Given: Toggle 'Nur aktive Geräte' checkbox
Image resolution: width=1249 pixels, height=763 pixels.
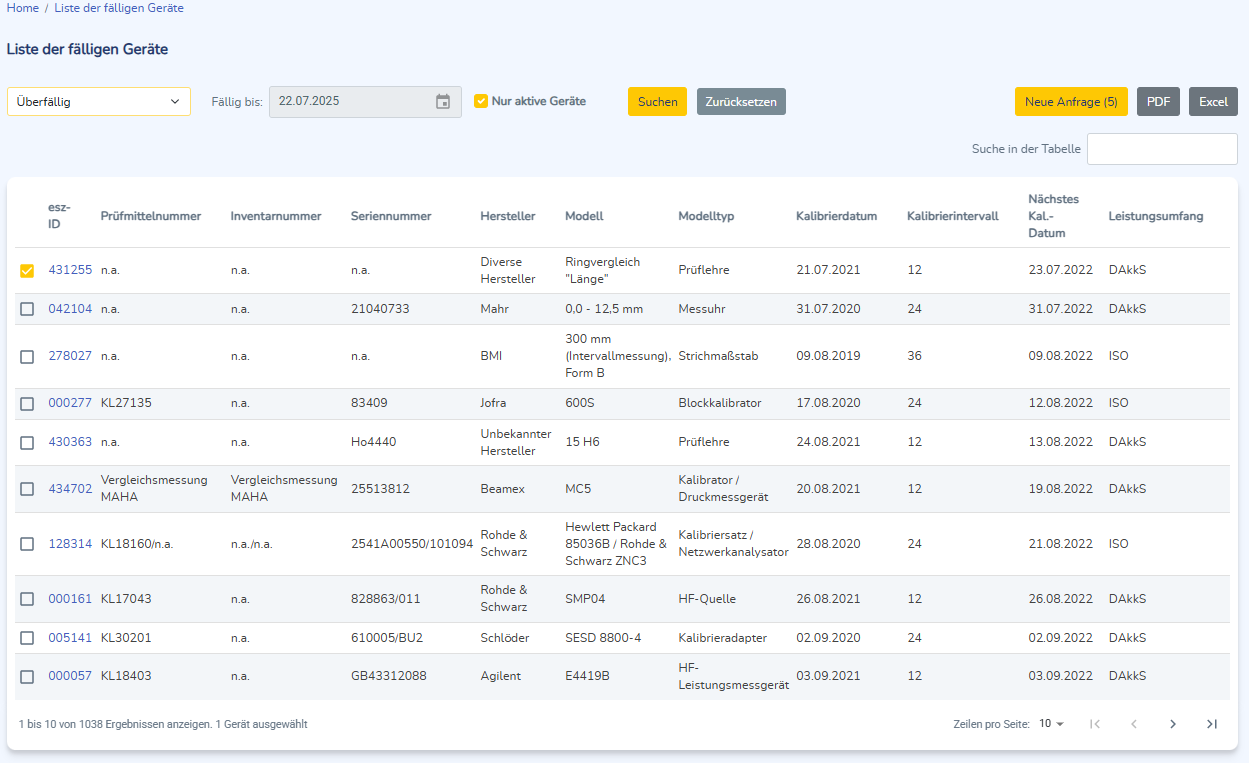Looking at the screenshot, I should click(x=481, y=101).
